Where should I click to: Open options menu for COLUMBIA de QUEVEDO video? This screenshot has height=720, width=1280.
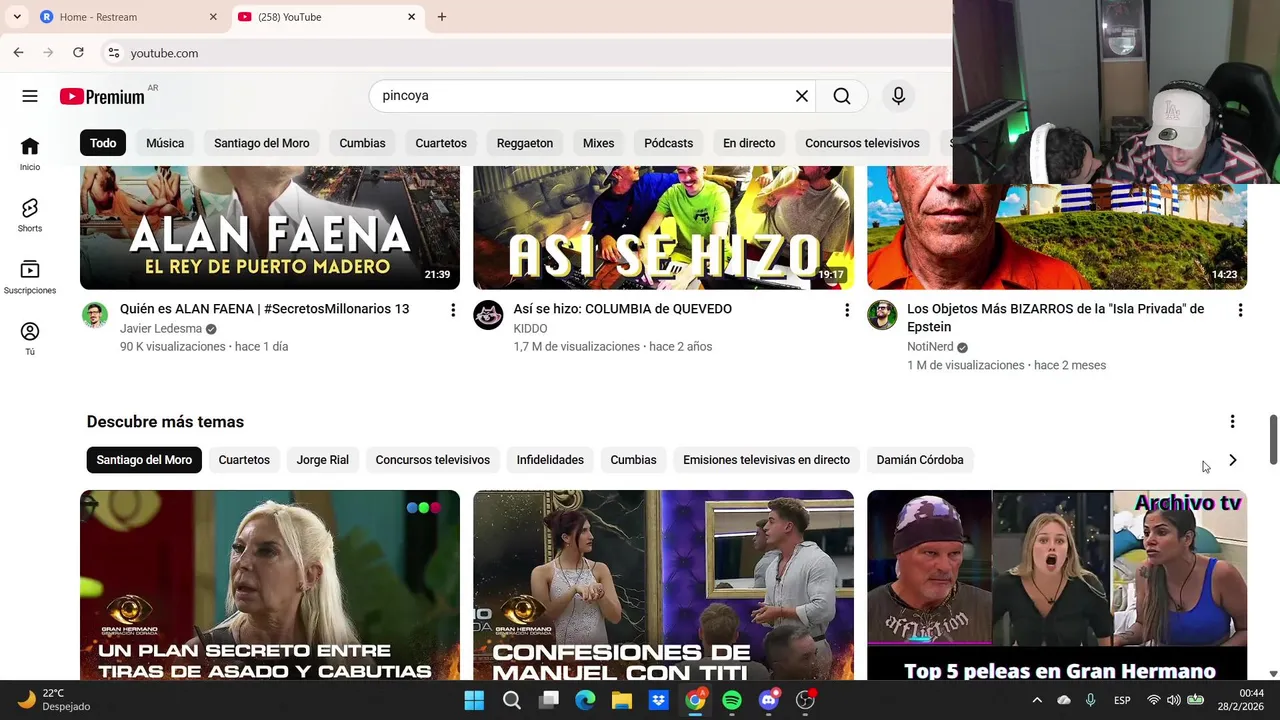(x=847, y=310)
